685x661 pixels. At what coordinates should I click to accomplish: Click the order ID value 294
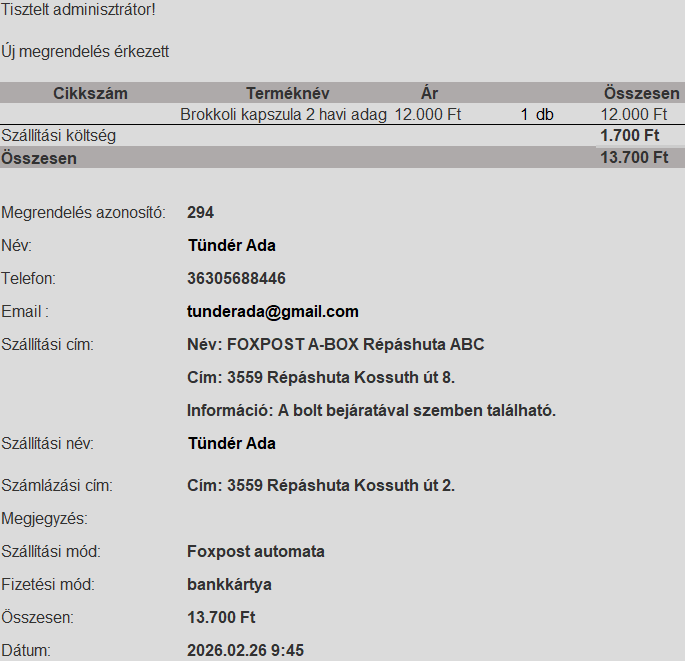[200, 213]
